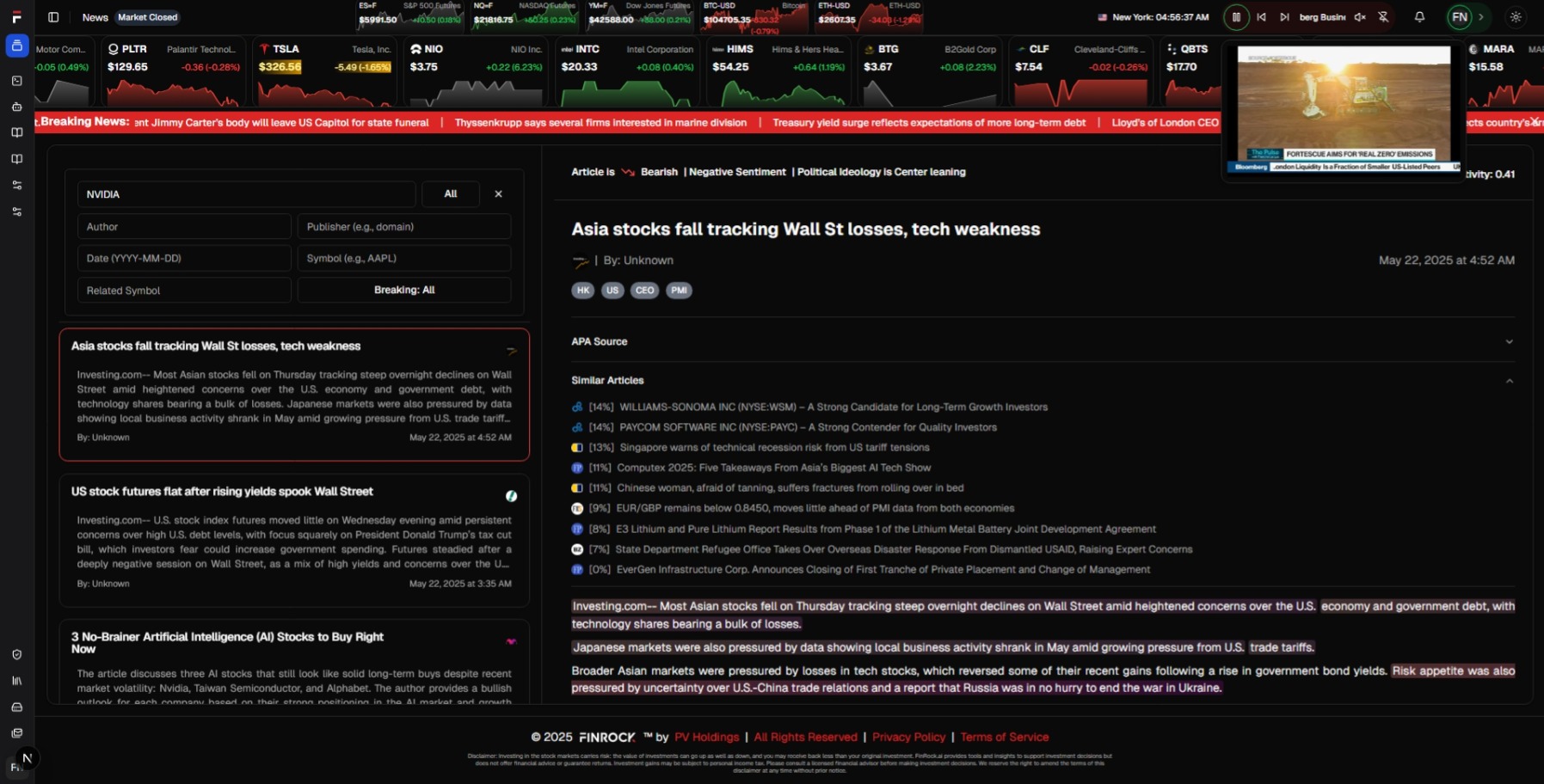Open the NIO ticker card
The width and height of the screenshot is (1544, 784).
(476, 72)
